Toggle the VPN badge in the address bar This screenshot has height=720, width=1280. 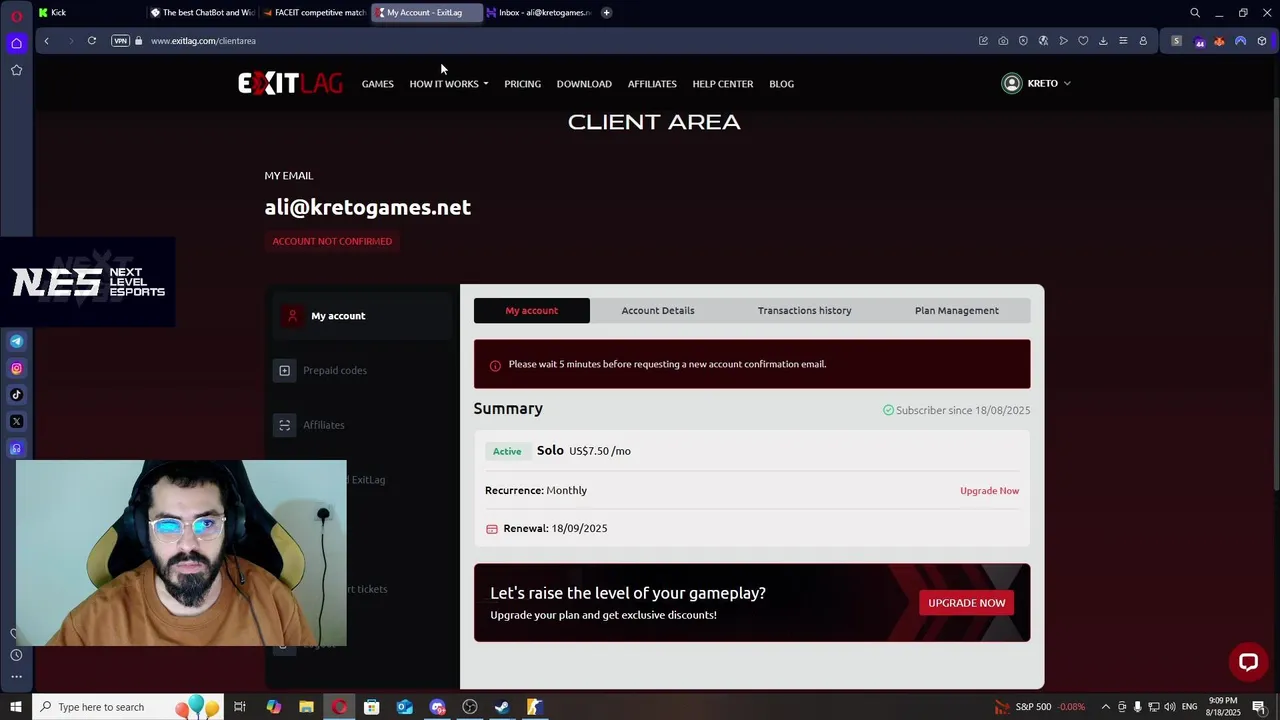tap(121, 41)
